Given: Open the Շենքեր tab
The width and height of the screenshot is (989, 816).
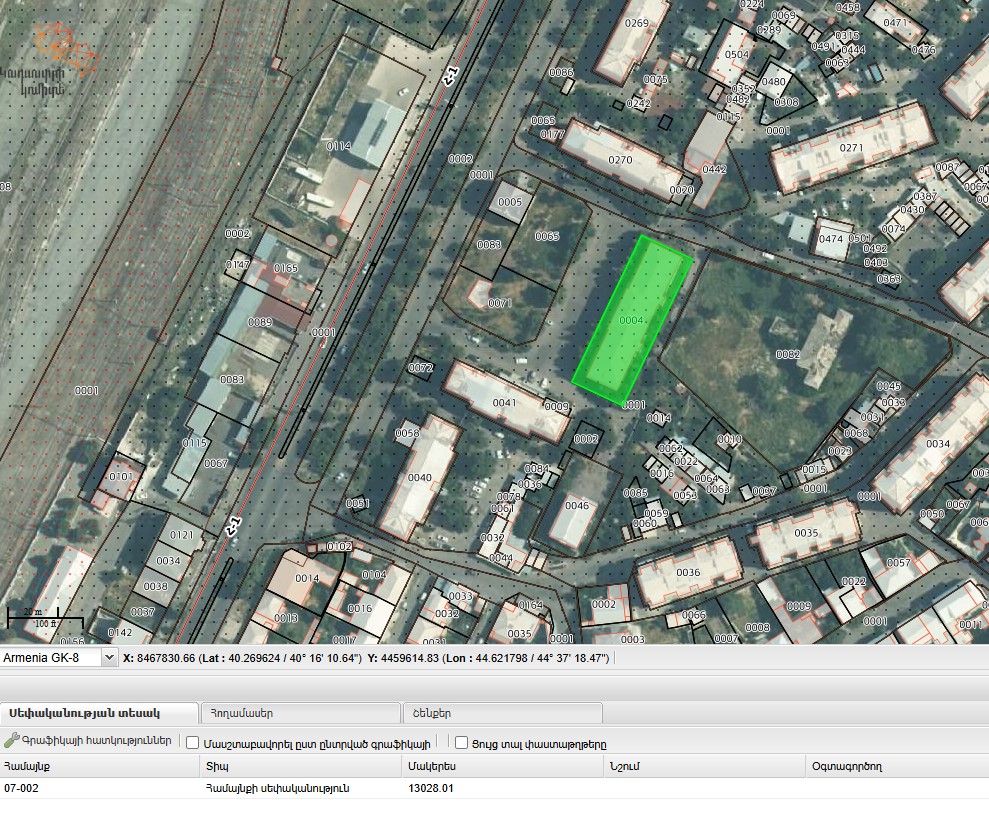Looking at the screenshot, I should point(503,713).
